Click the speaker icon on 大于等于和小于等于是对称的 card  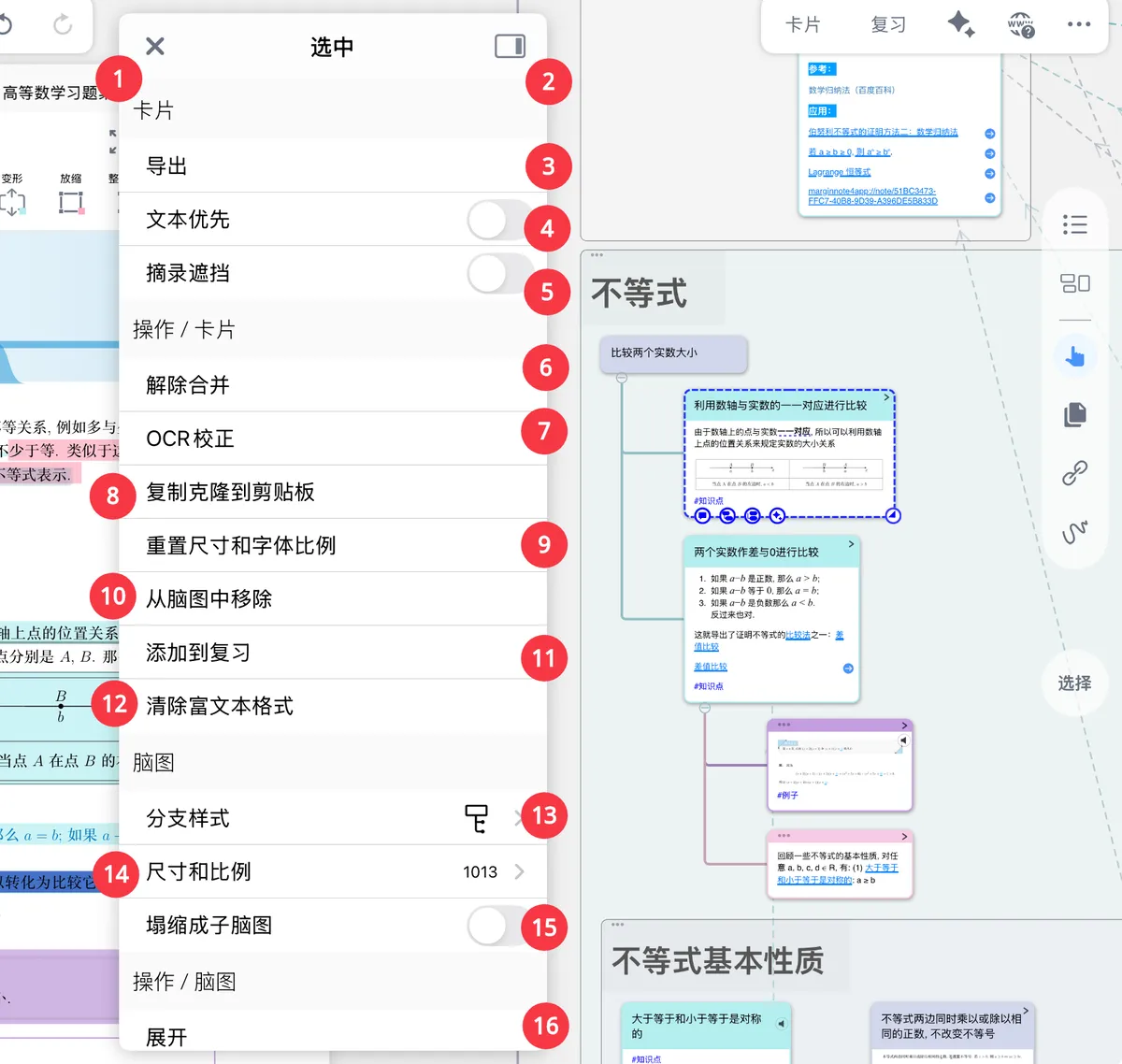tap(782, 1024)
